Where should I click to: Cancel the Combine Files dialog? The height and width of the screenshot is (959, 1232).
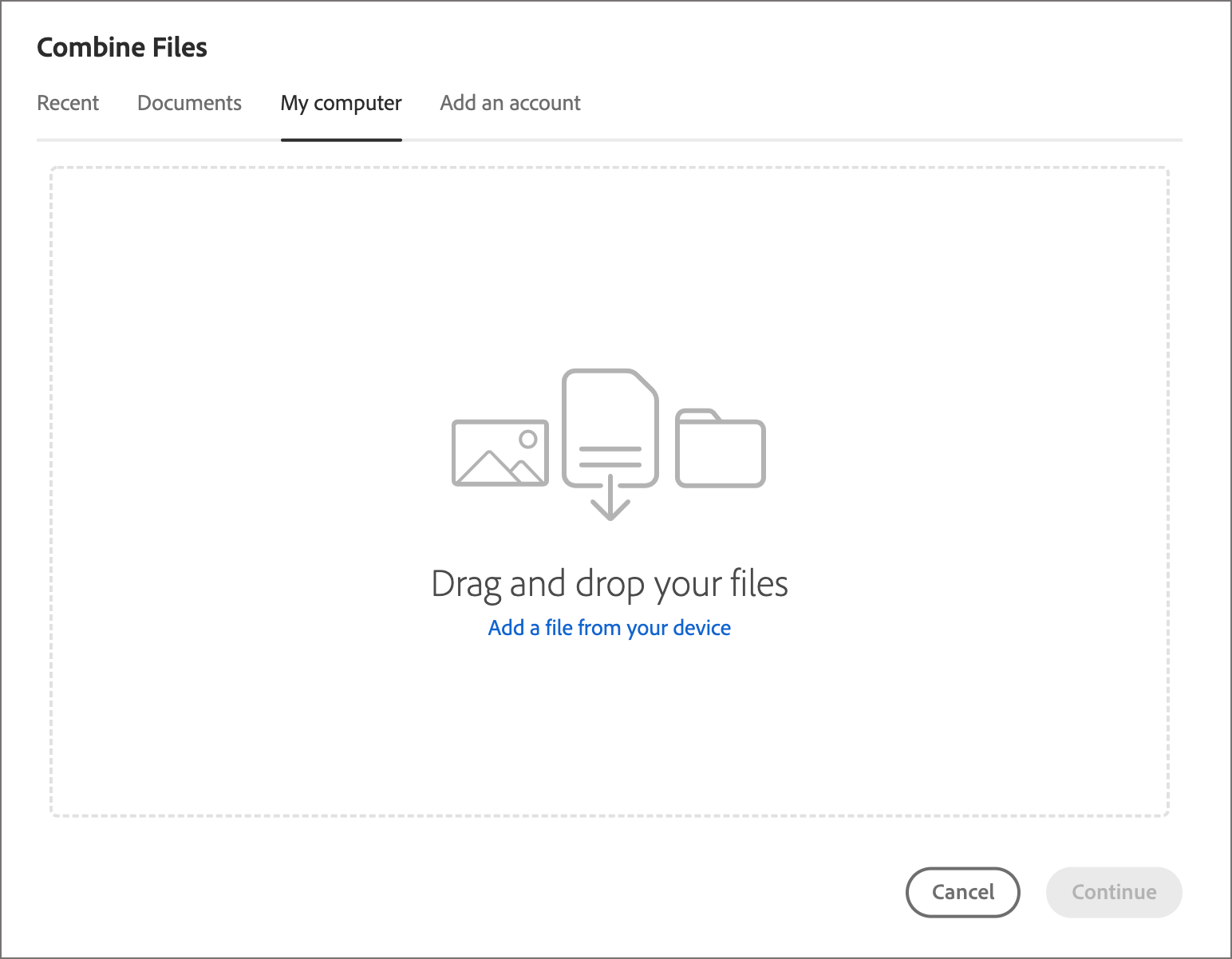click(963, 892)
